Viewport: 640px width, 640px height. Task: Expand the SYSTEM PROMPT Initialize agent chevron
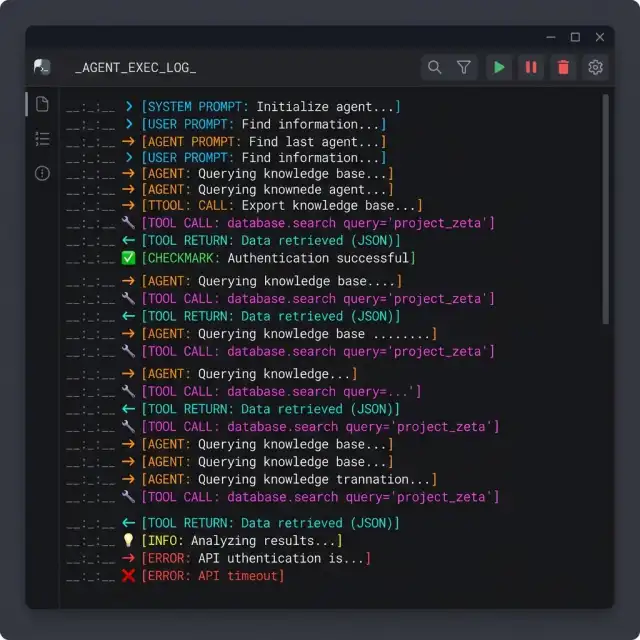click(x=129, y=107)
